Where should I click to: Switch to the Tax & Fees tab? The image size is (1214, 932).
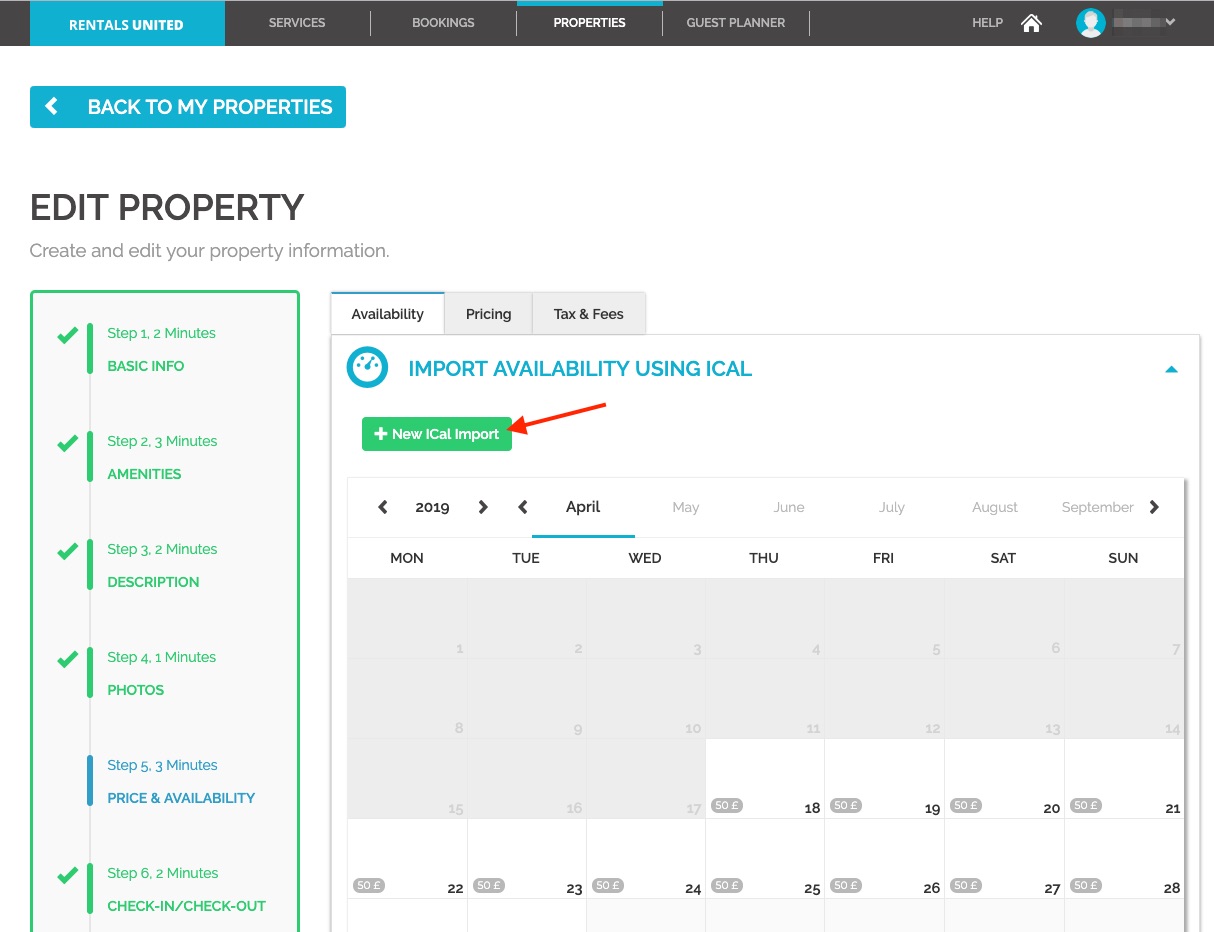click(588, 314)
